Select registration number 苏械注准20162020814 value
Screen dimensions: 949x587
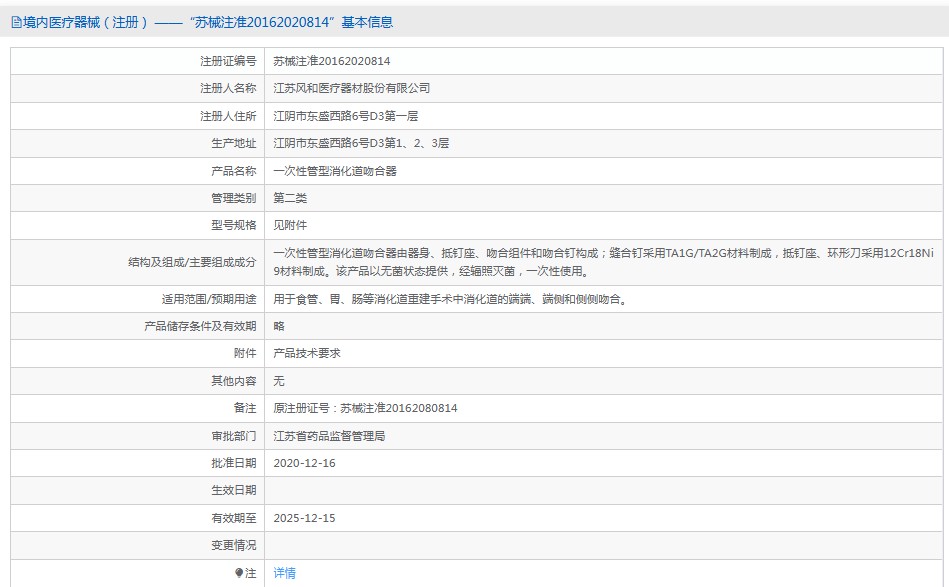[332, 61]
